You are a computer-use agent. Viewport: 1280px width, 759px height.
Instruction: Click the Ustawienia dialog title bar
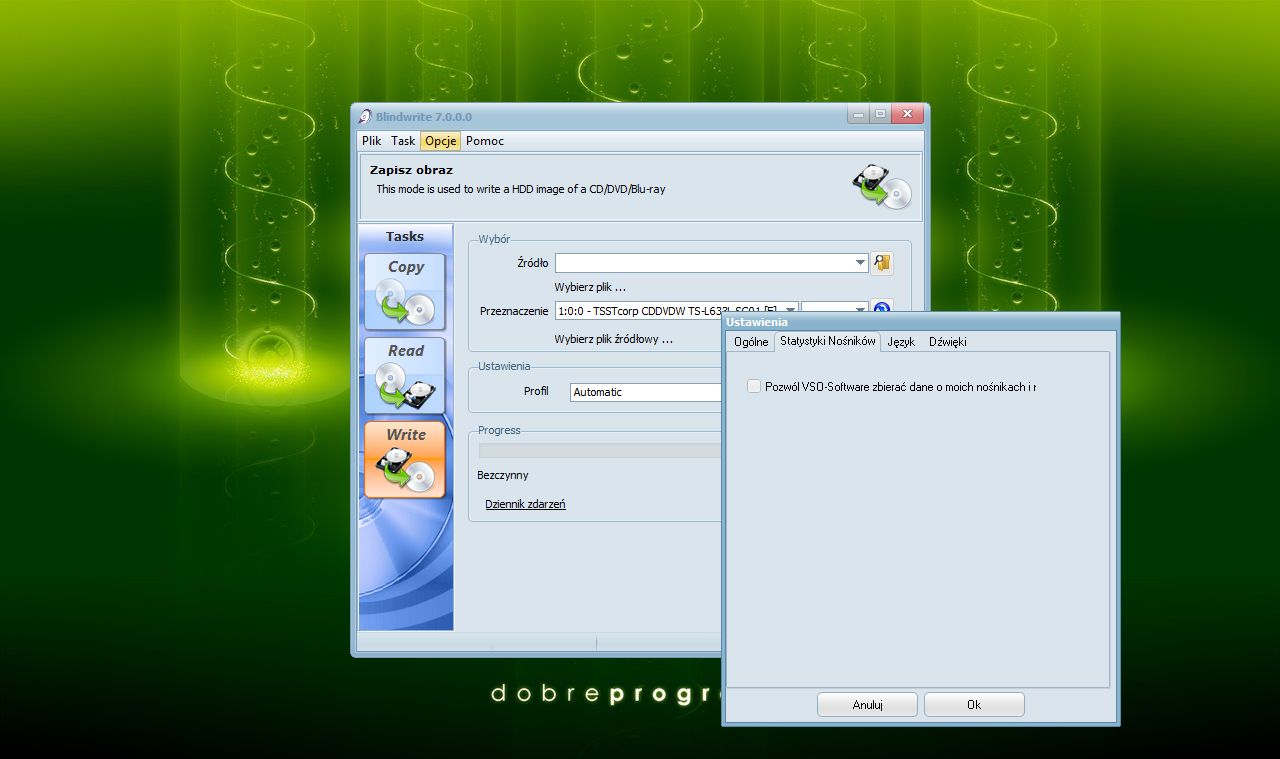click(x=920, y=322)
